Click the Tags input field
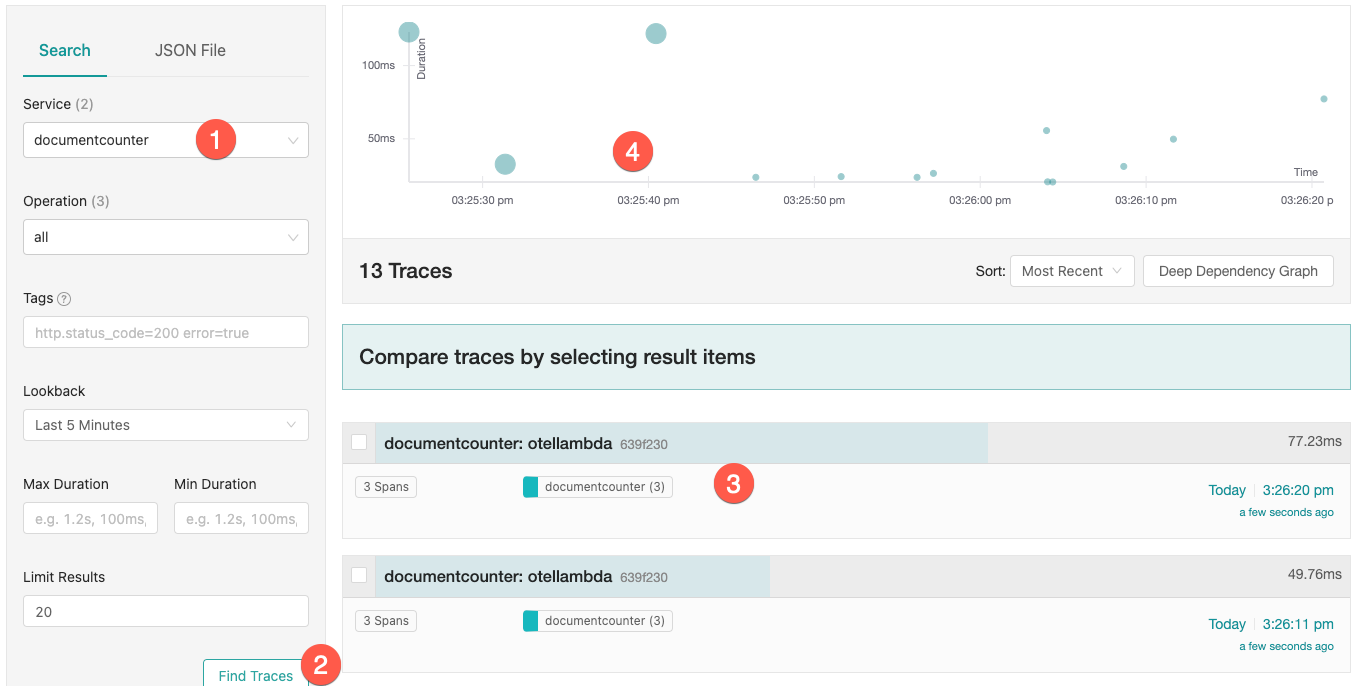Image resolution: width=1356 pixels, height=686 pixels. 166,333
